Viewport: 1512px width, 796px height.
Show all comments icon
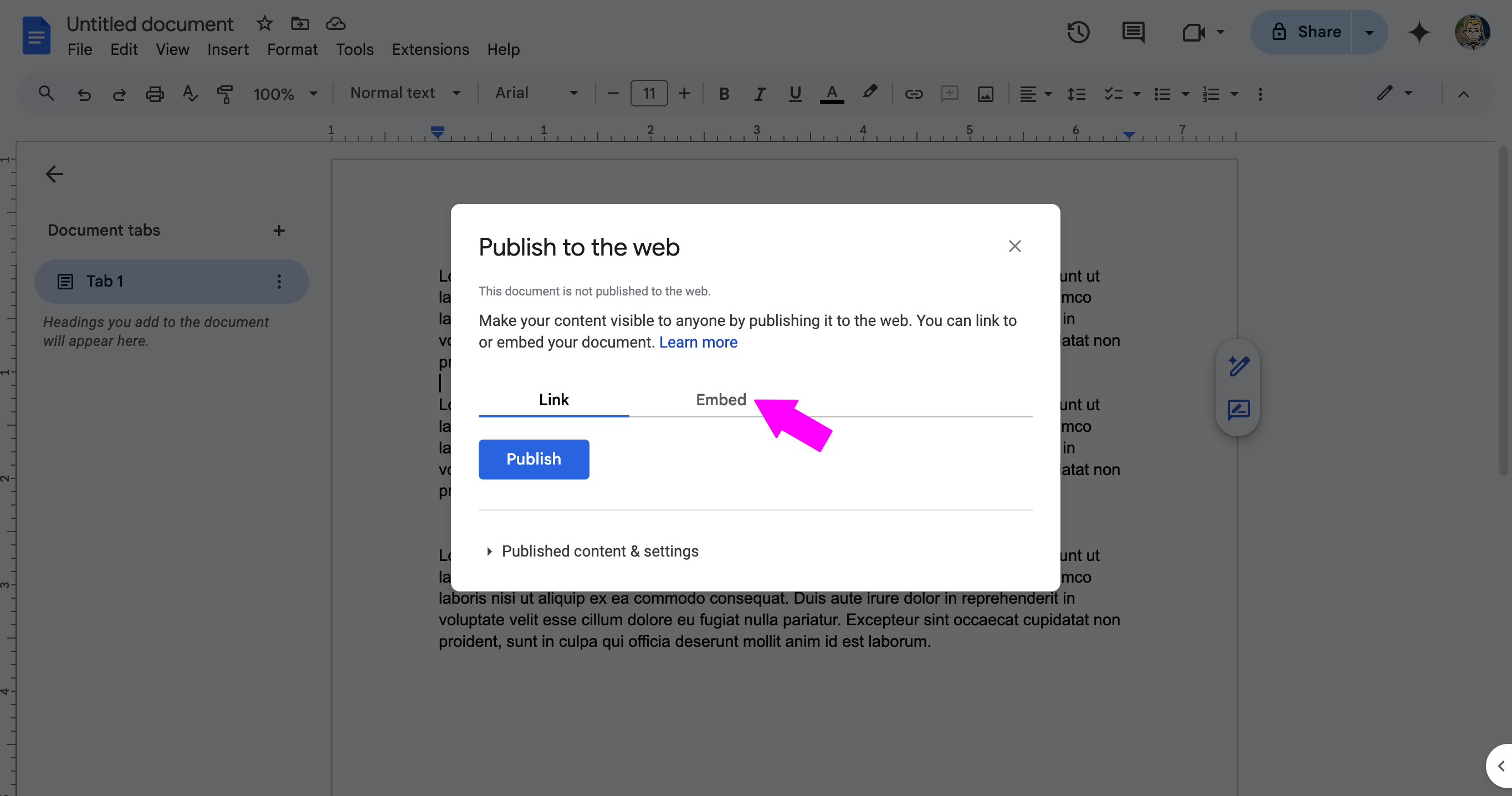(1133, 32)
